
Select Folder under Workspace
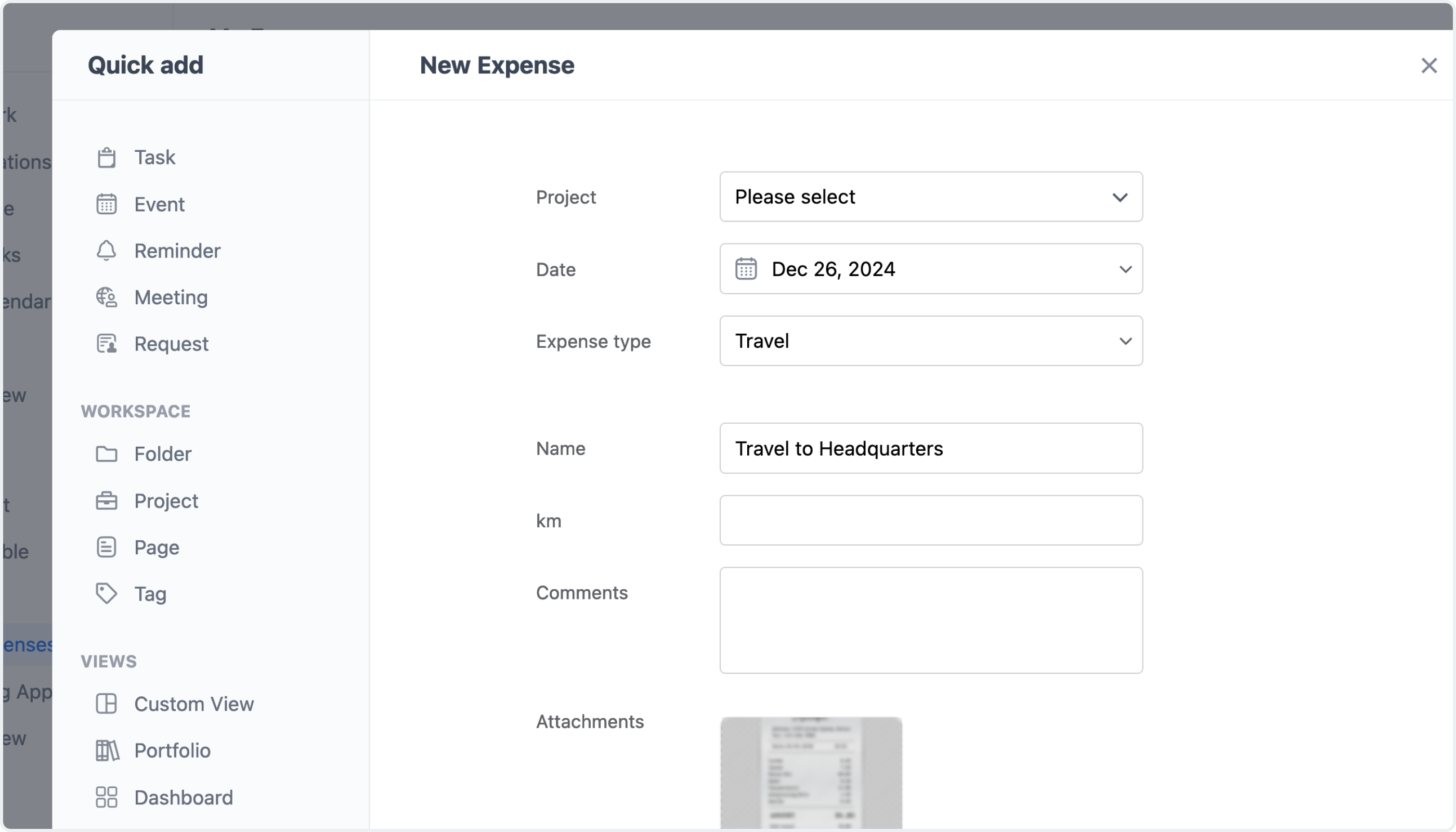tap(163, 454)
